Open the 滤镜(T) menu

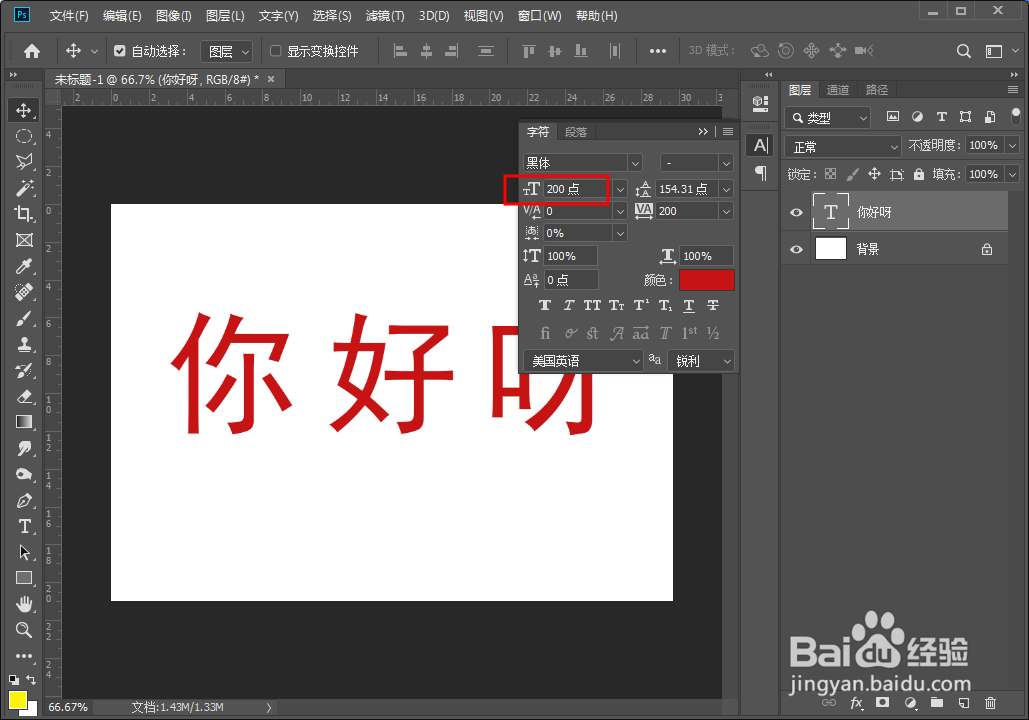(385, 16)
